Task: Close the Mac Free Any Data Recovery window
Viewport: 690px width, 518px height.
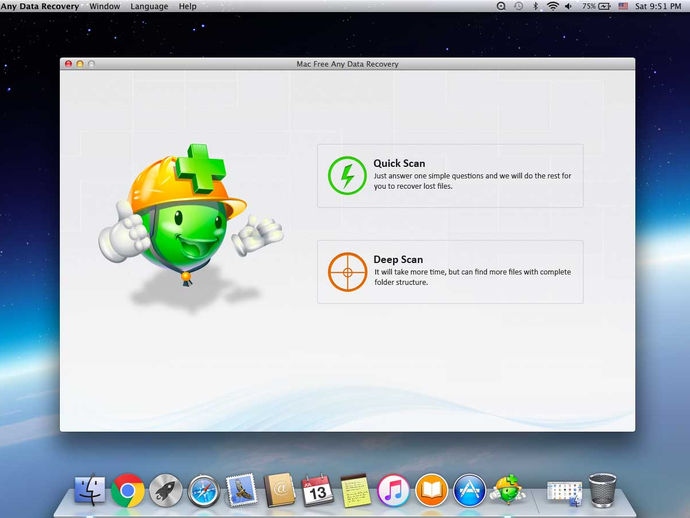Action: 68,64
